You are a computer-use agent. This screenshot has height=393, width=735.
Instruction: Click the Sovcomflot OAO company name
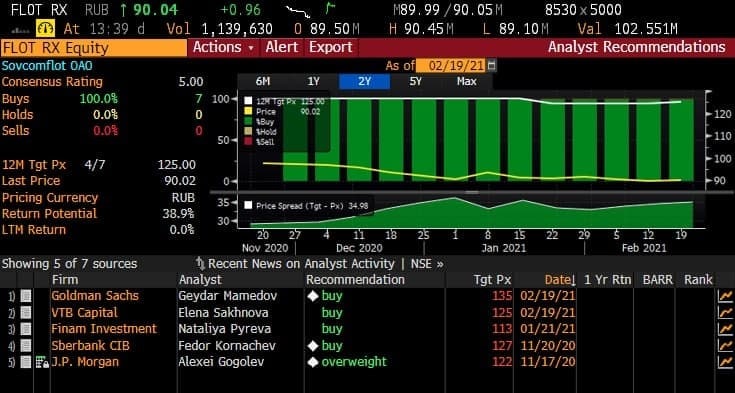click(x=47, y=65)
